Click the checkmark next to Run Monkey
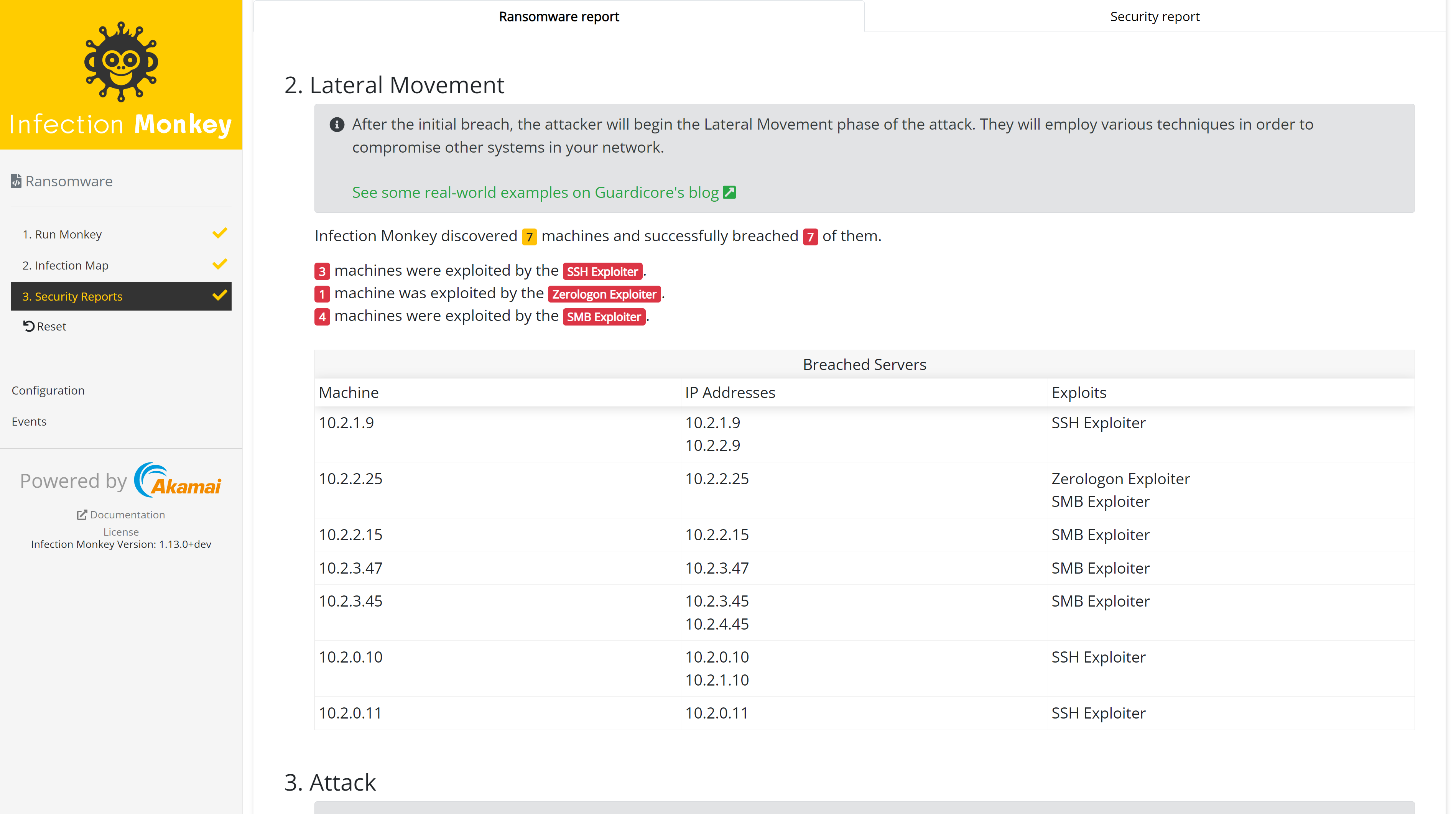 click(220, 233)
